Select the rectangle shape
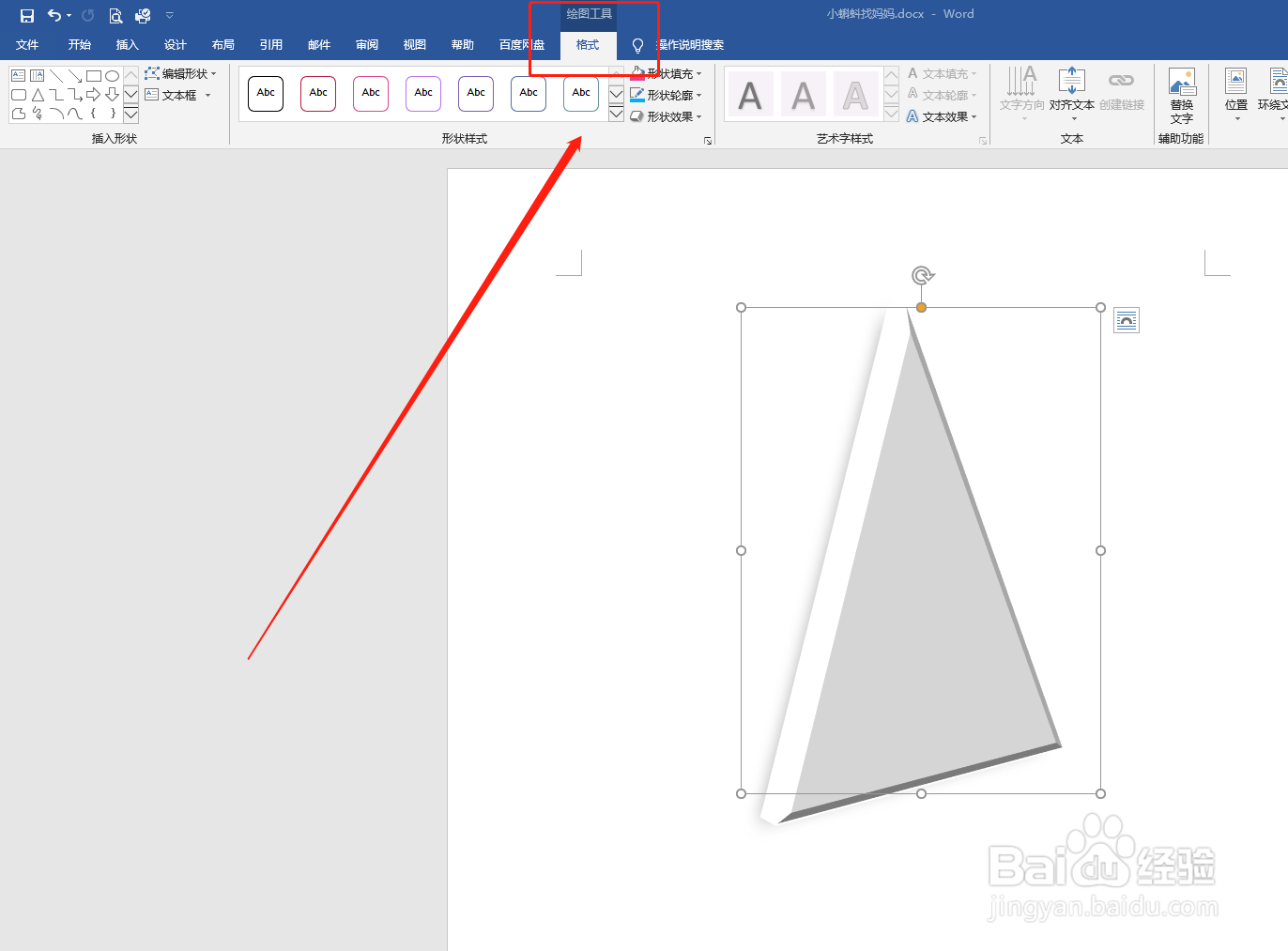Screen dimensions: 1288x951 pyautogui.click(x=94, y=76)
